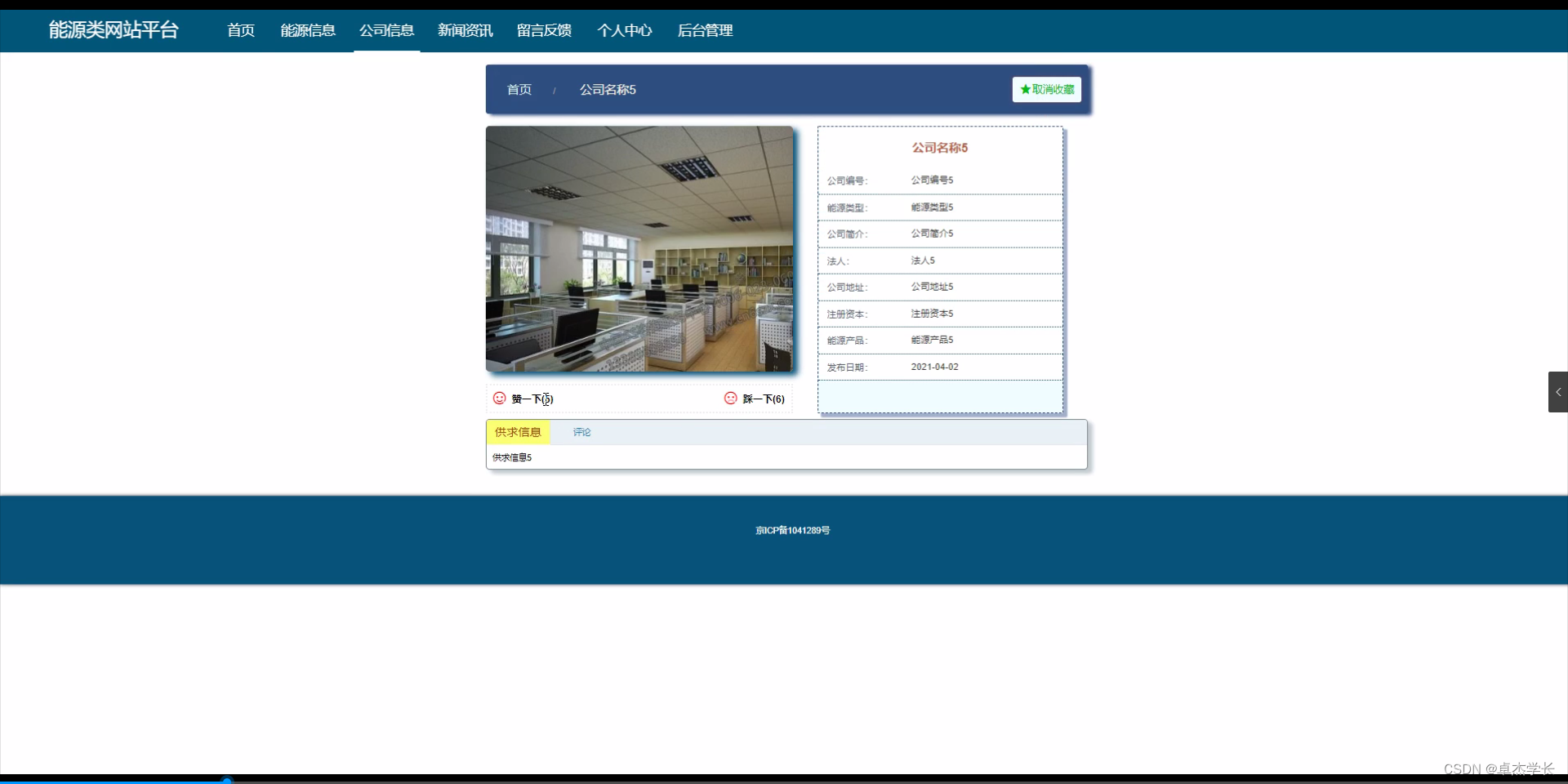Open the 首页 navigation menu item
This screenshot has width=1568, height=784.
coord(240,30)
